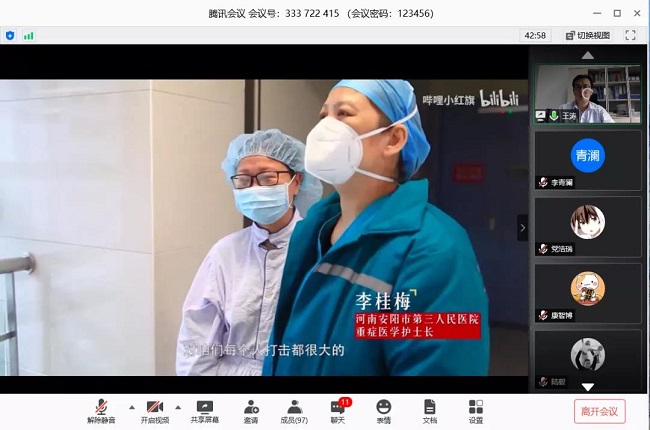This screenshot has height=430, width=650.
Task: Expand audio options arrow beside 解除静音
Action: tap(125, 406)
